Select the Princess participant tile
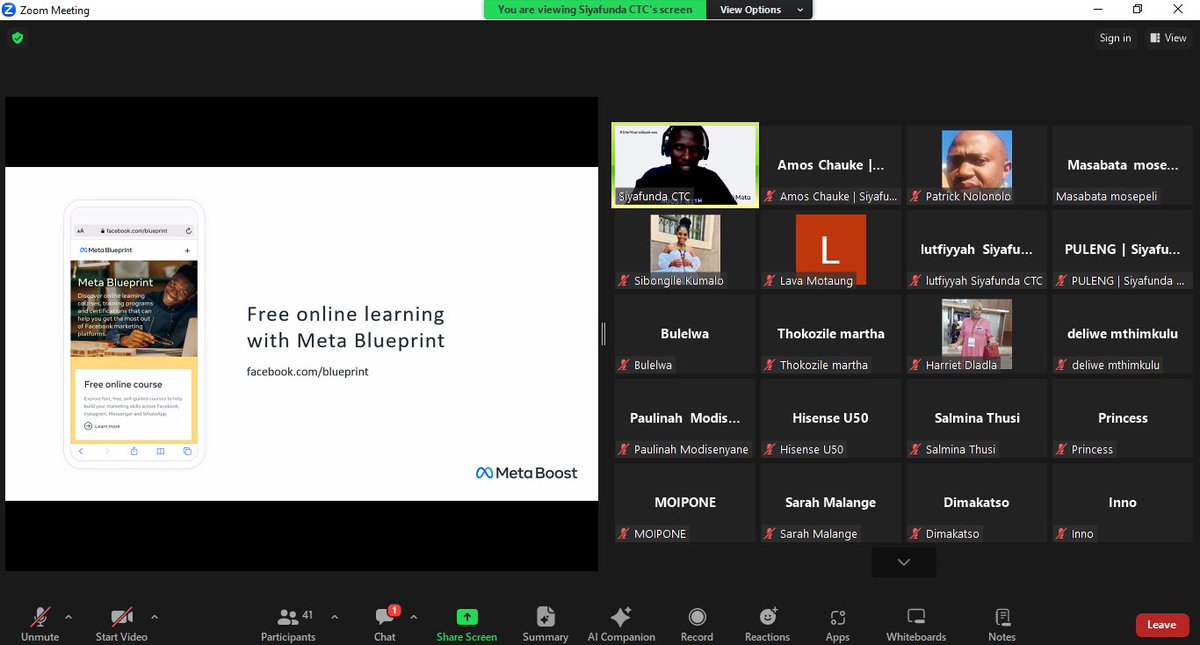Image resolution: width=1200 pixels, height=645 pixels. (x=1122, y=418)
